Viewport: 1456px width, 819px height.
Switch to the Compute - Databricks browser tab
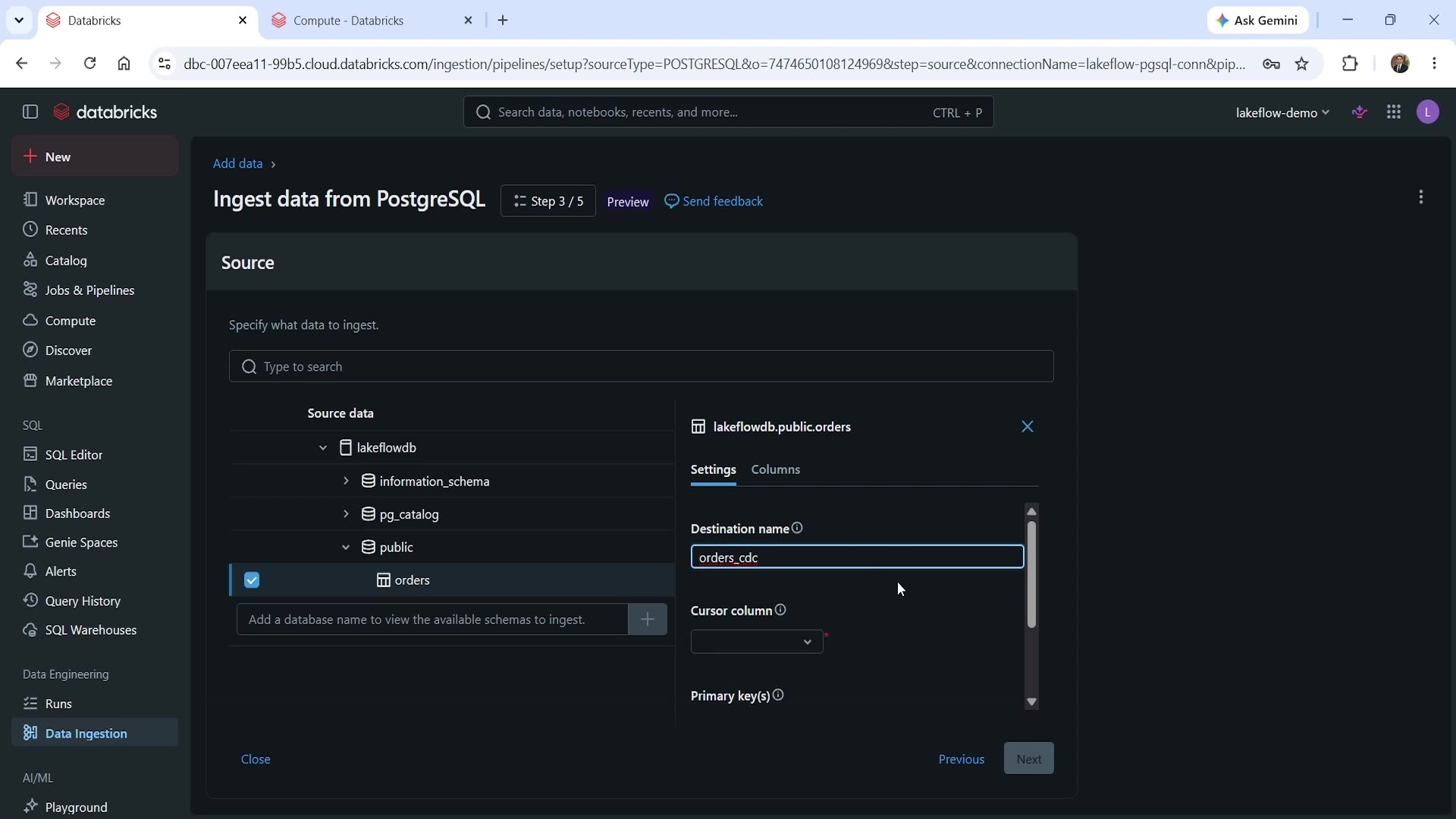(372, 20)
